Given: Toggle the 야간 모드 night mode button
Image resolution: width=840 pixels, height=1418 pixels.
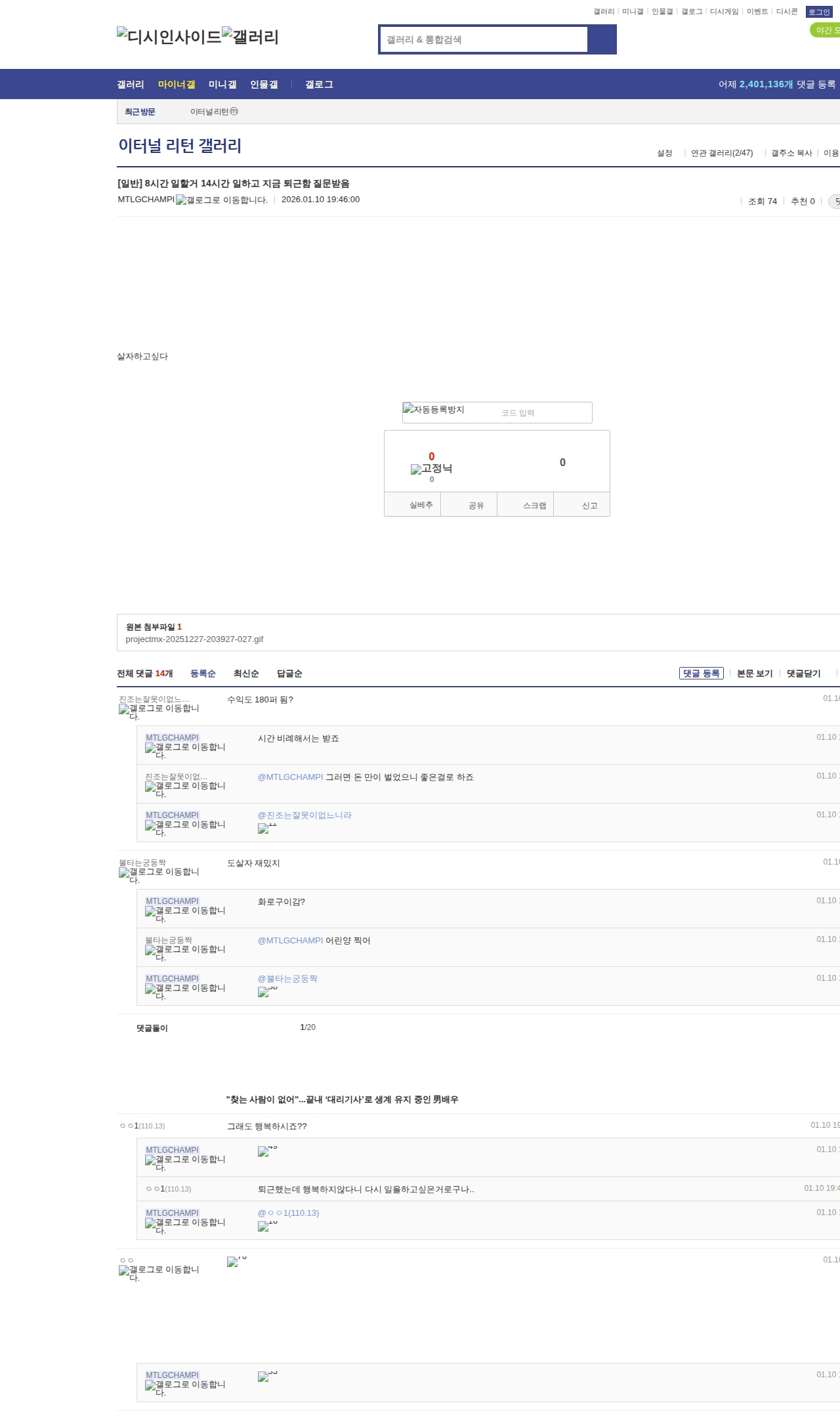Looking at the screenshot, I should point(826,30).
